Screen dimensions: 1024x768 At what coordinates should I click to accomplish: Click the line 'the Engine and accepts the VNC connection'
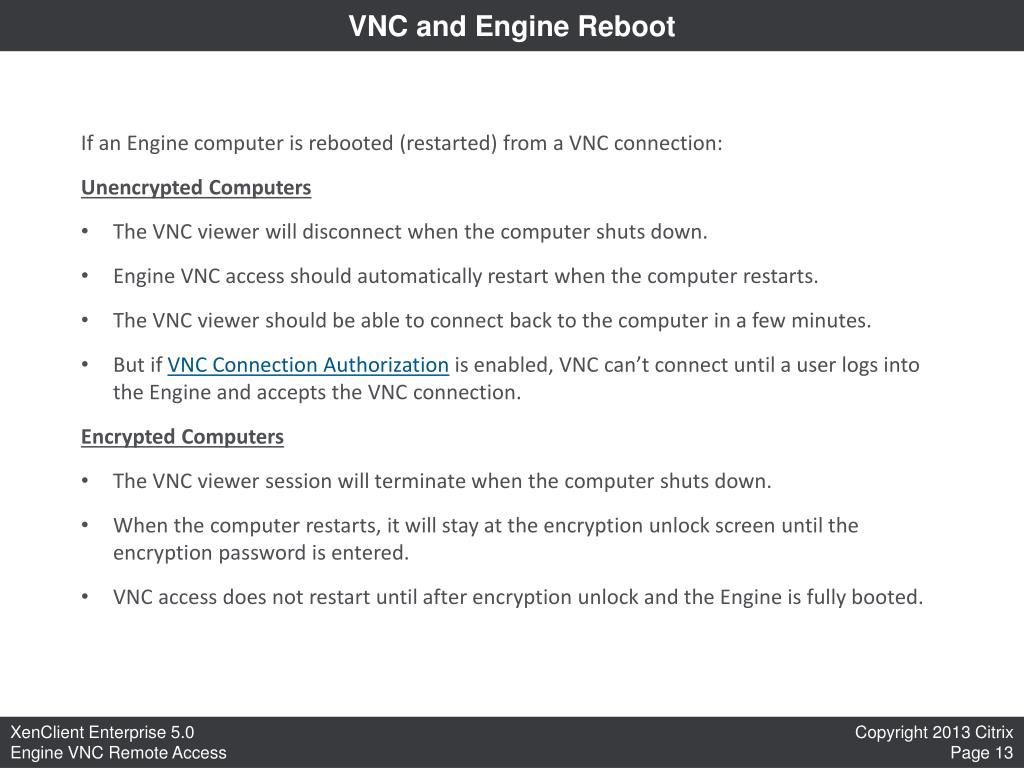click(x=317, y=392)
